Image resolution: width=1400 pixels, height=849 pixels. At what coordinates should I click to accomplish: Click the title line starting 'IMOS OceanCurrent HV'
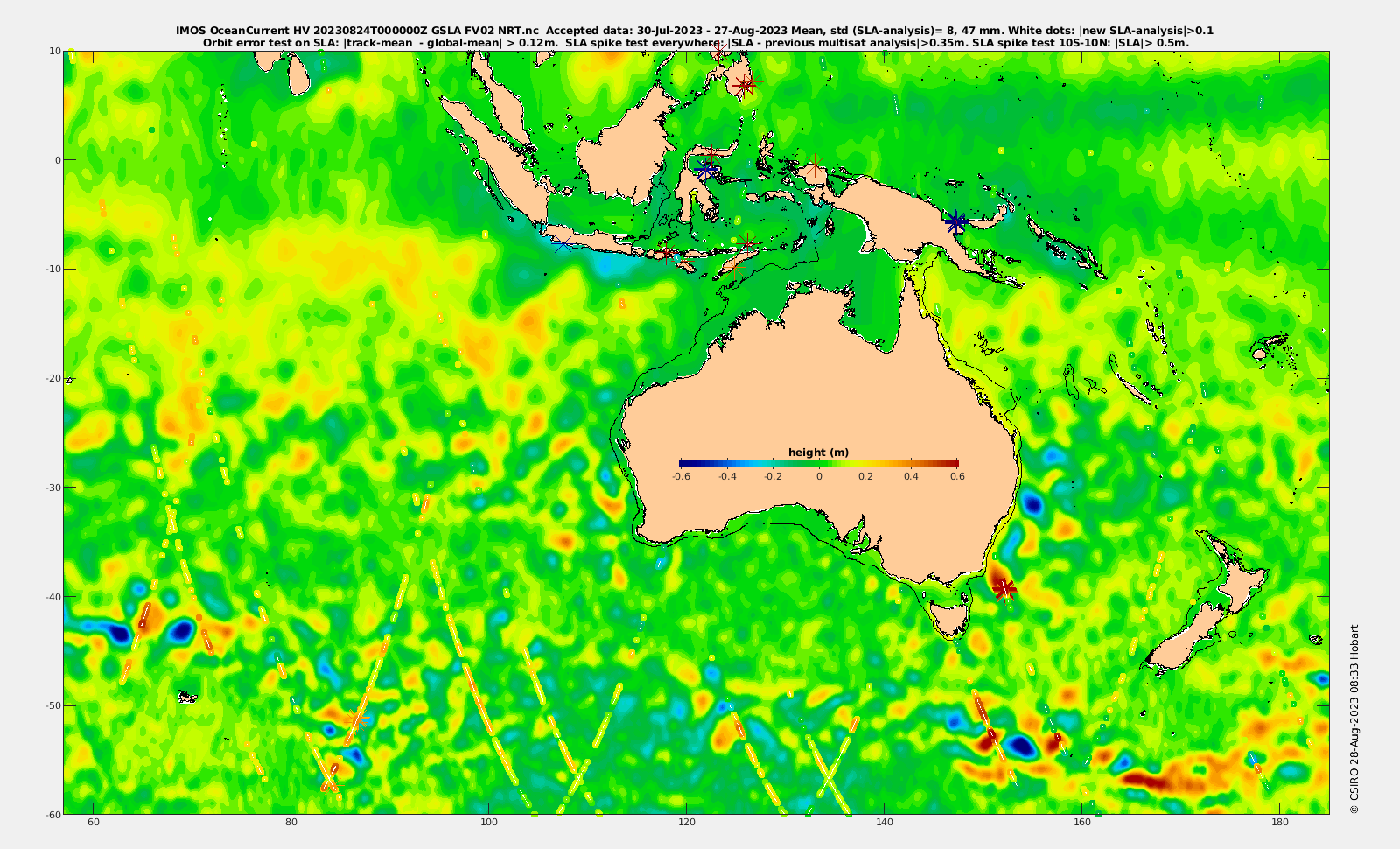(x=695, y=31)
